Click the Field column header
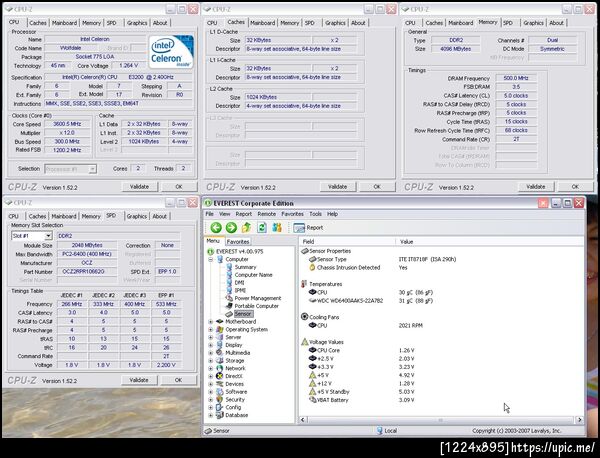 tap(347, 241)
